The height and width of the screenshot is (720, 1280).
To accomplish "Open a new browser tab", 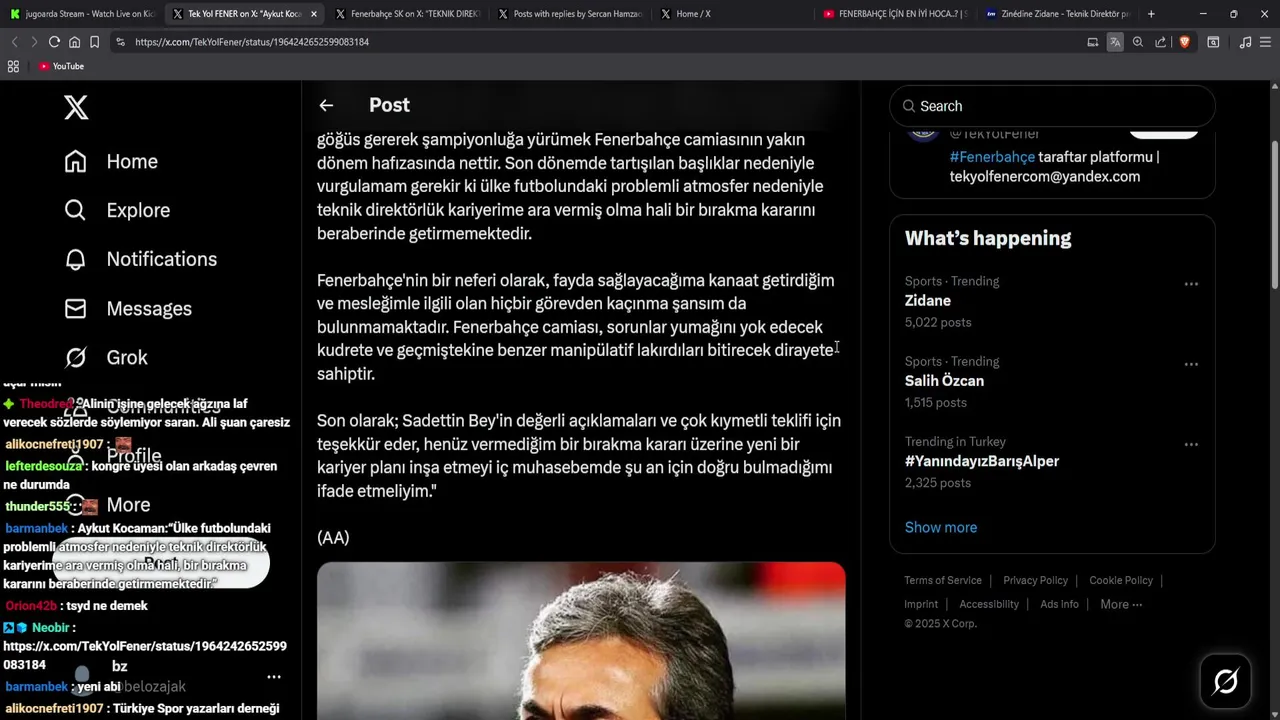I will point(1151,14).
